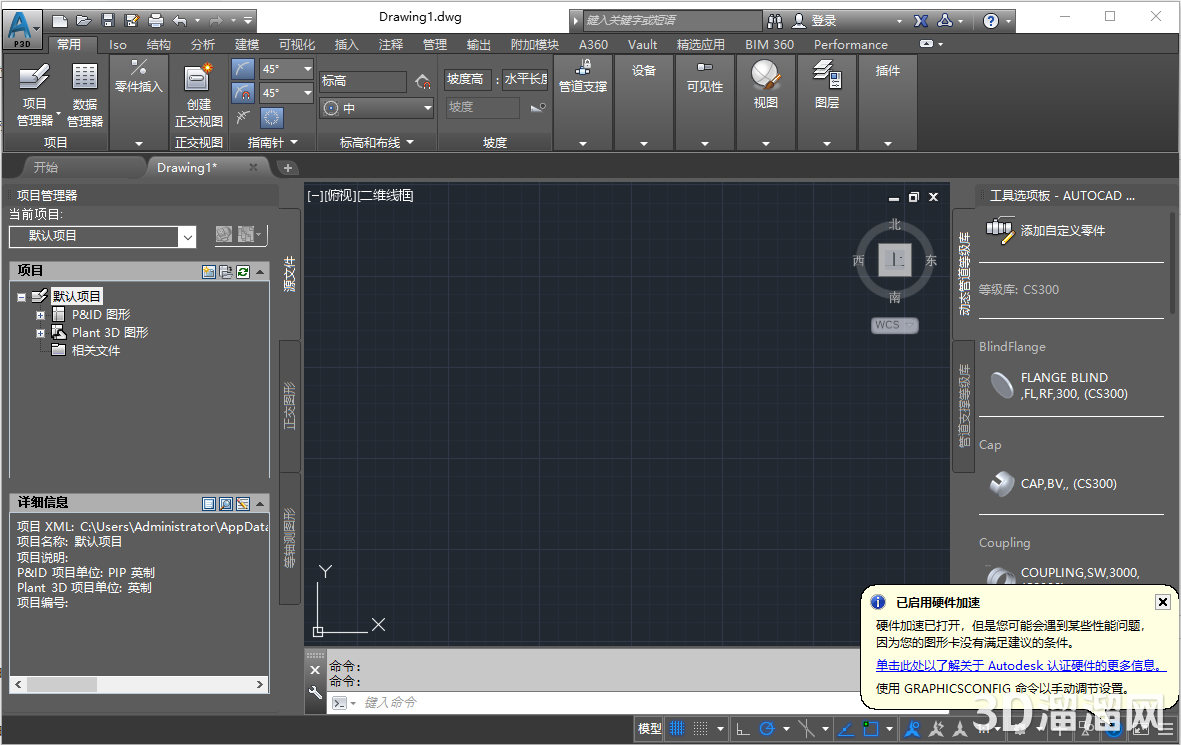Expand the P&ID 图形 tree node
The height and width of the screenshot is (745, 1181).
(40, 314)
